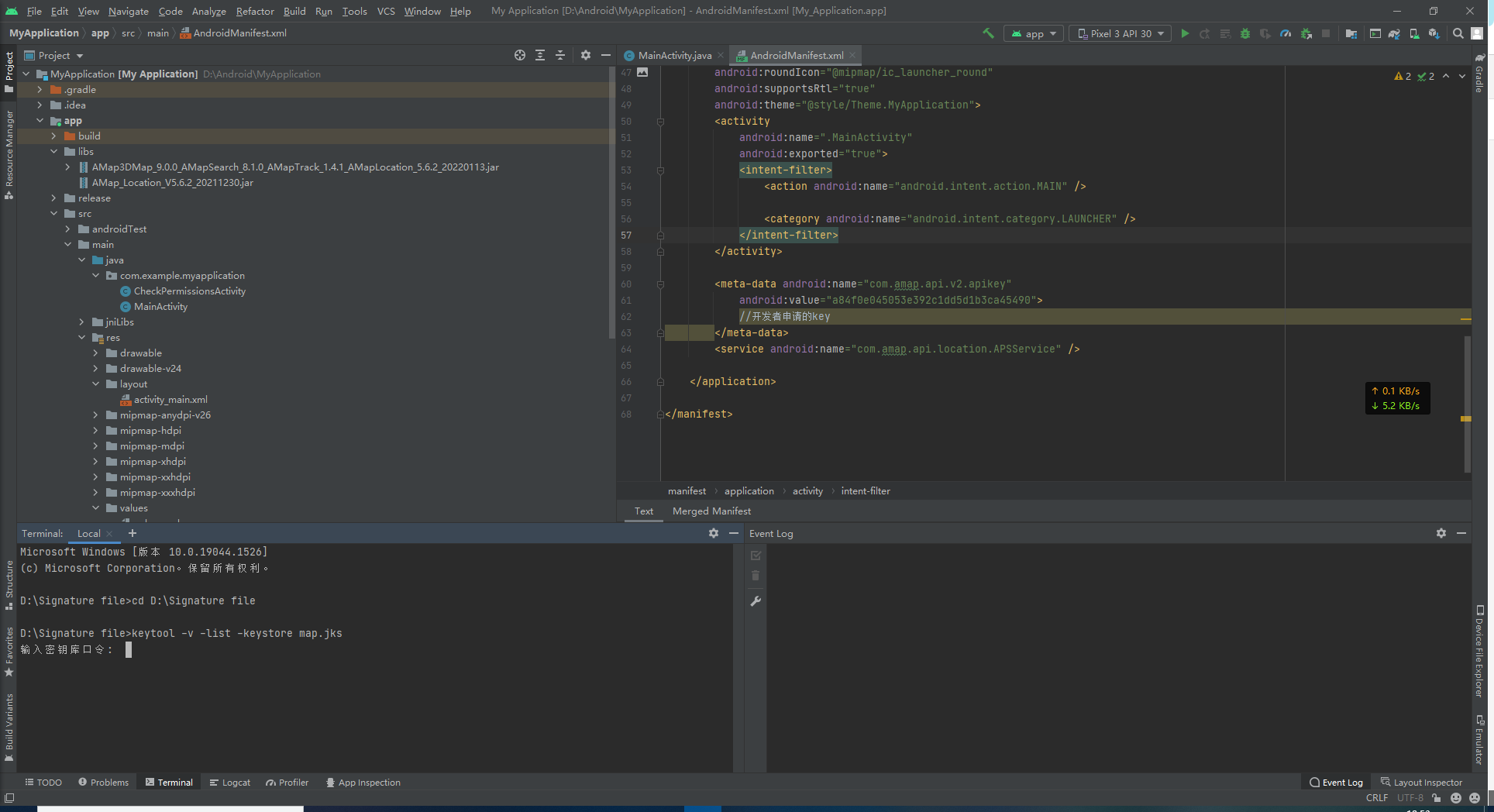
Task: Hide the Project panel with minus icon
Action: [606, 55]
